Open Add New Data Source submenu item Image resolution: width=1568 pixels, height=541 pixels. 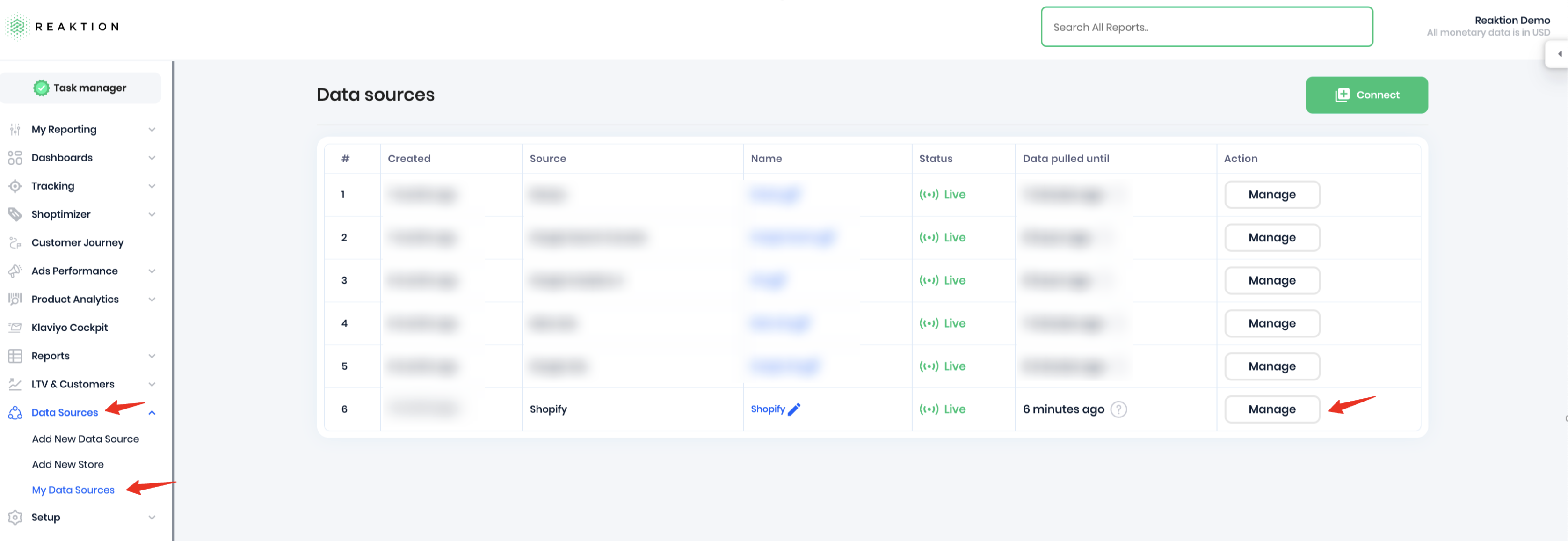pyautogui.click(x=85, y=439)
